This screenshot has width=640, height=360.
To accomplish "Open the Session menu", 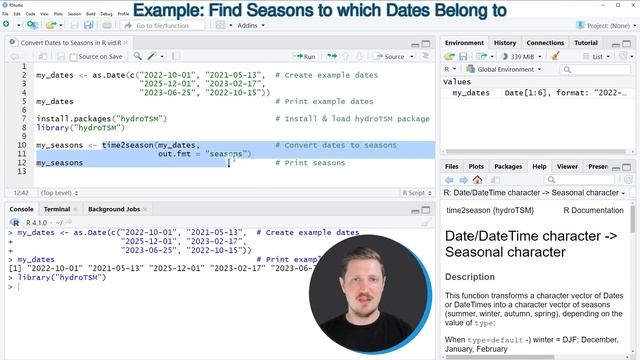I will 74,14.
